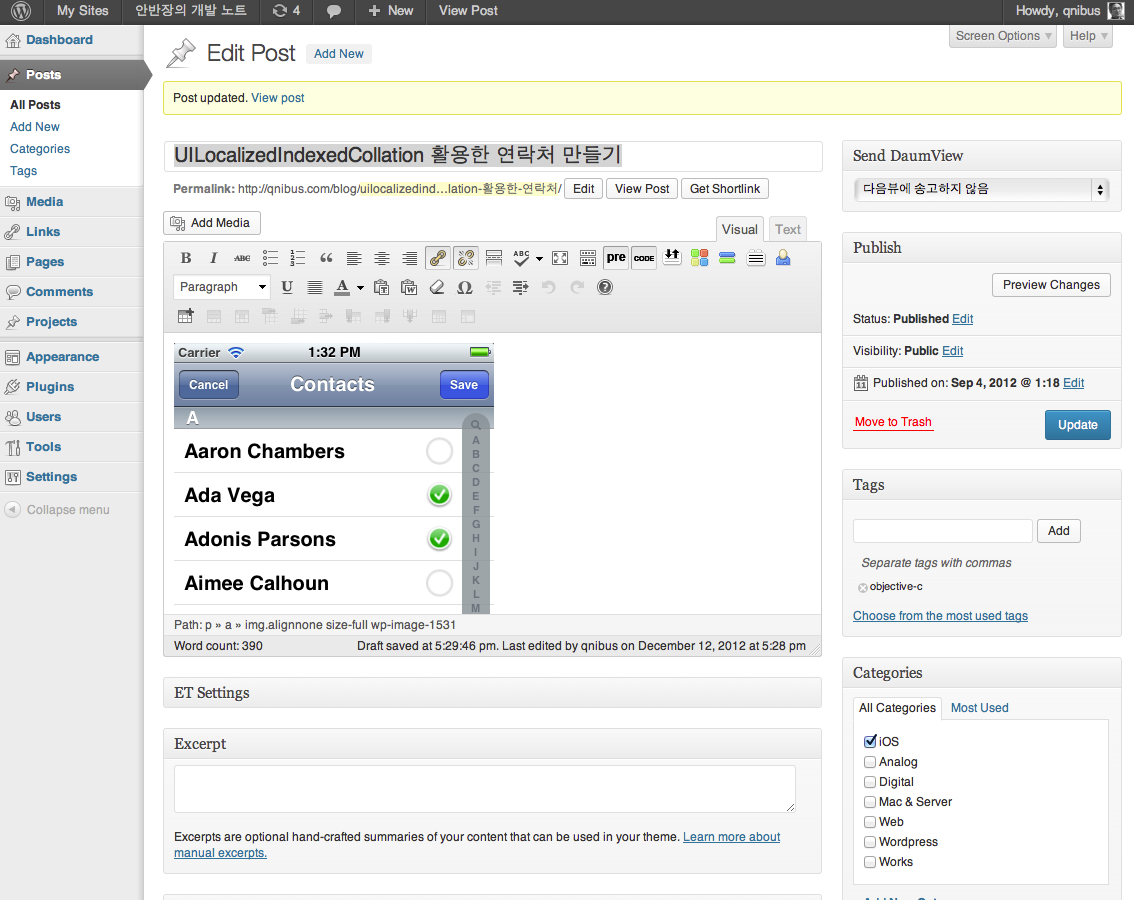Open the Paragraph format dropdown
The image size is (1134, 900).
[222, 287]
